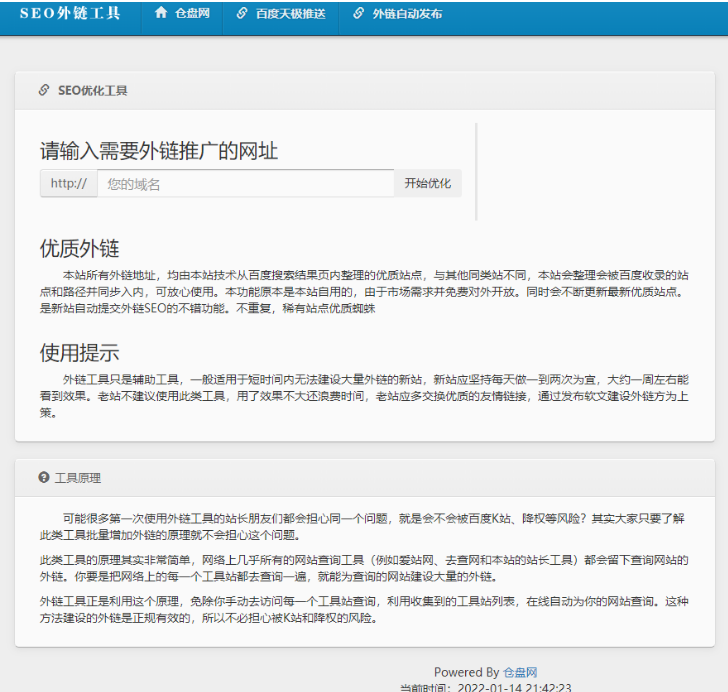Click the link icon beside 百度天极推送

pyautogui.click(x=241, y=13)
